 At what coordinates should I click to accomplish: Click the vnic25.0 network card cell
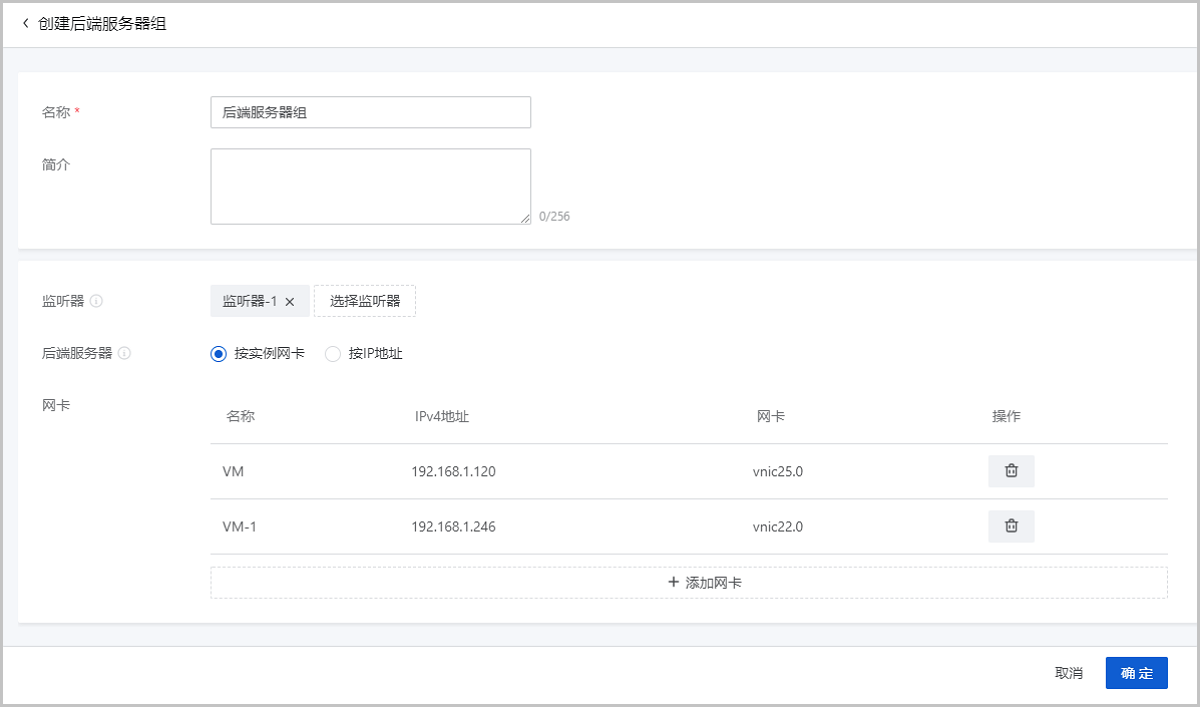[x=778, y=472]
